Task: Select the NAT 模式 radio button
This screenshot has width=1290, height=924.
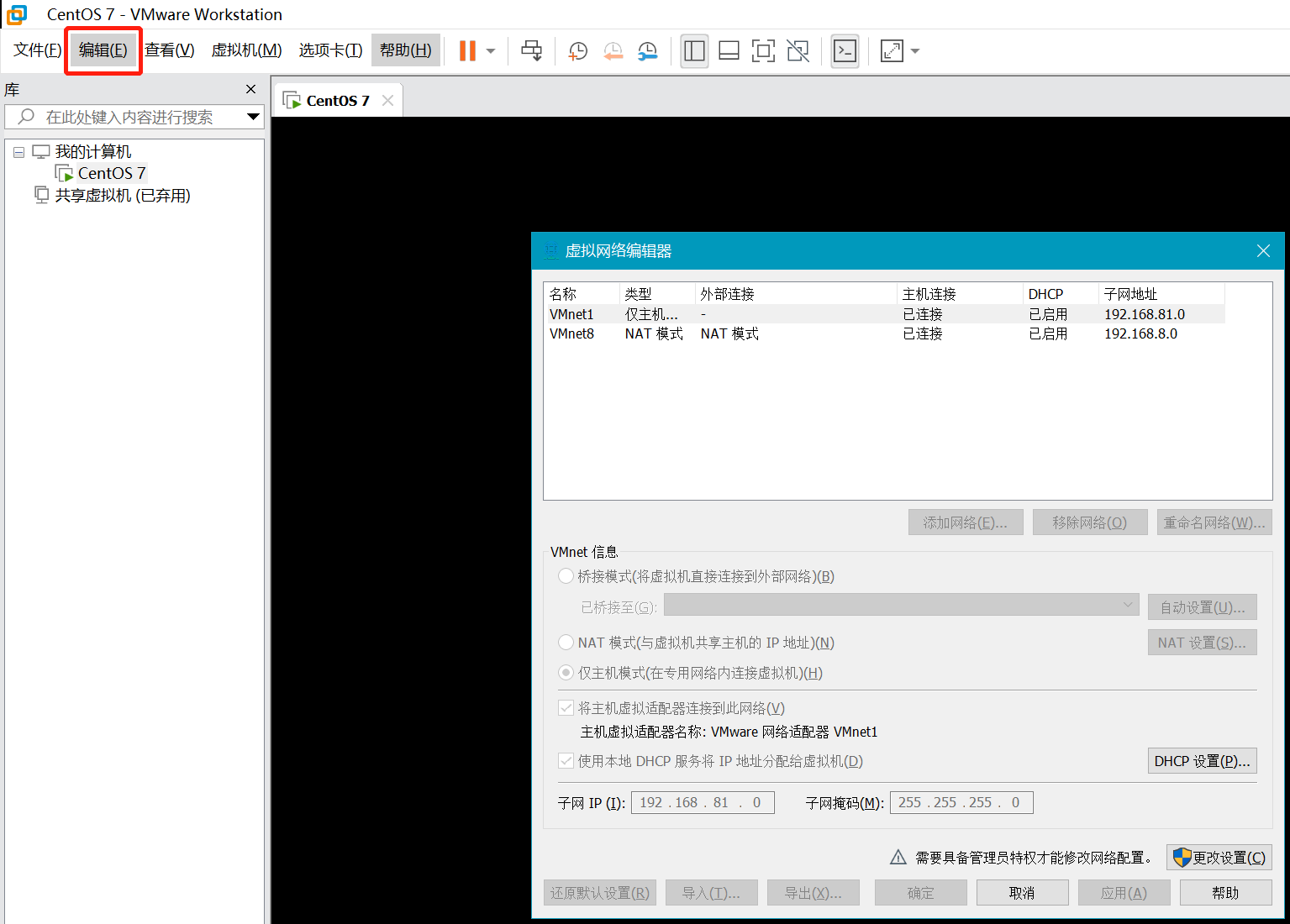Action: tap(566, 643)
